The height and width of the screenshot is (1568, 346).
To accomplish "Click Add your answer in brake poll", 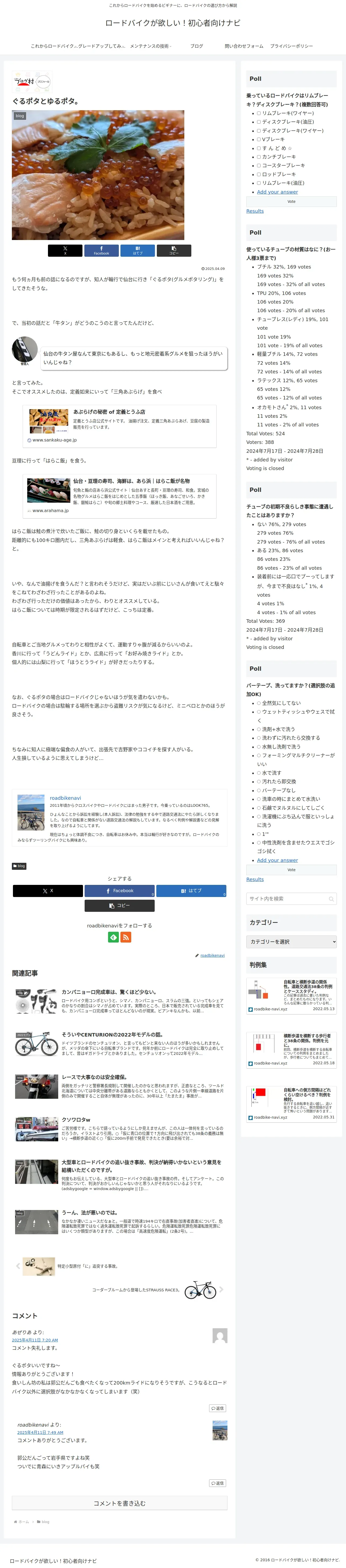I will point(277,192).
